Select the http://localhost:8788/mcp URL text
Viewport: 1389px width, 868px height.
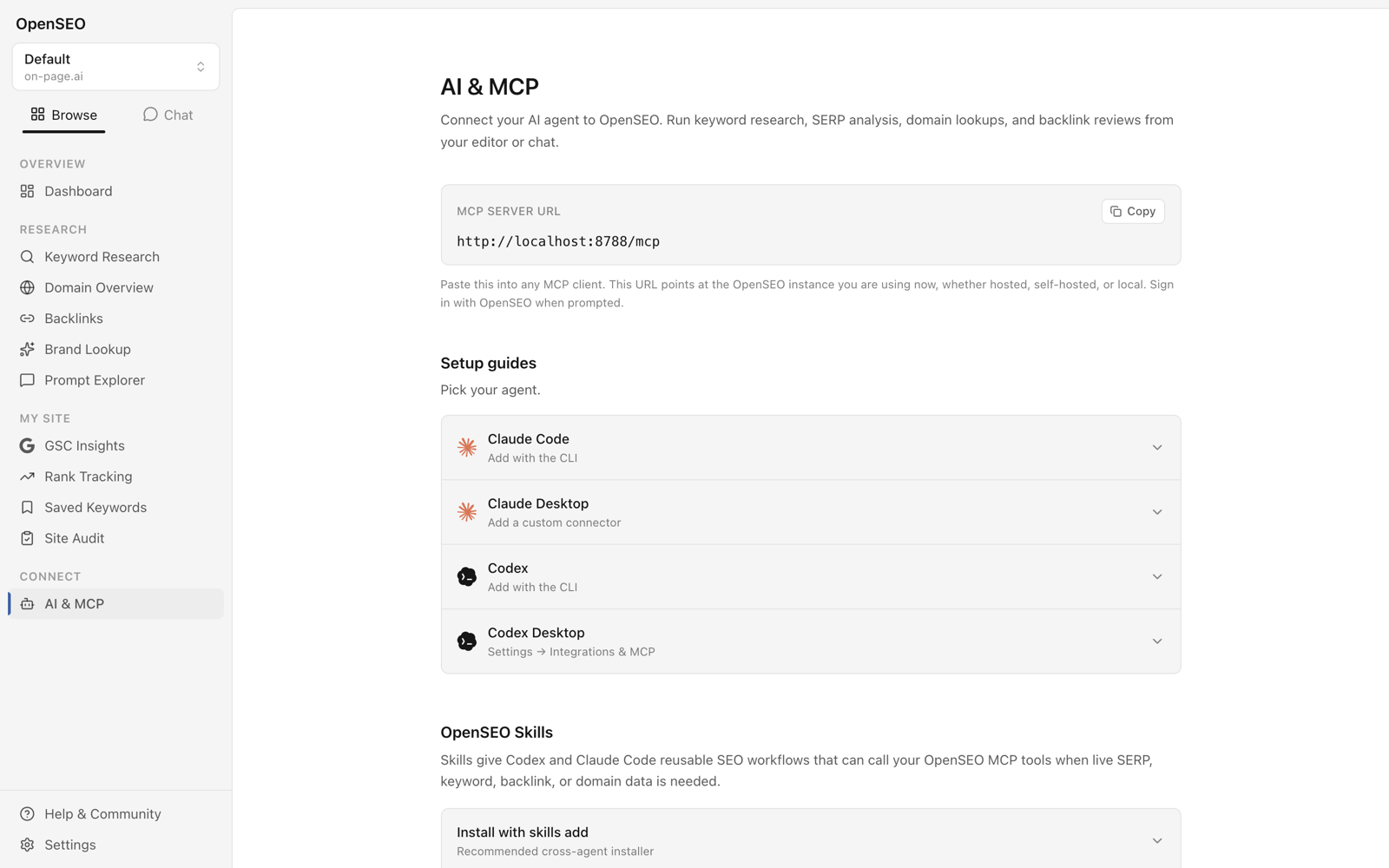point(558,241)
